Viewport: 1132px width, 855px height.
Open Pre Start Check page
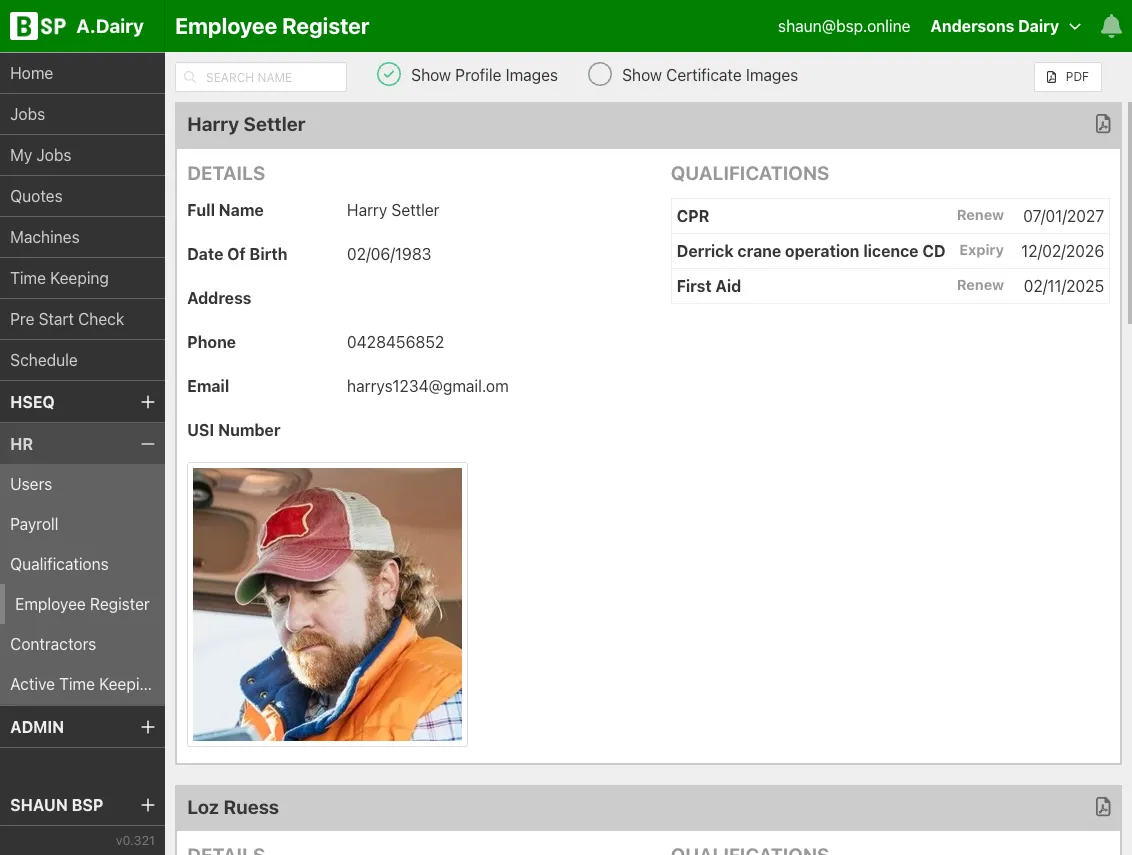tap(82, 319)
